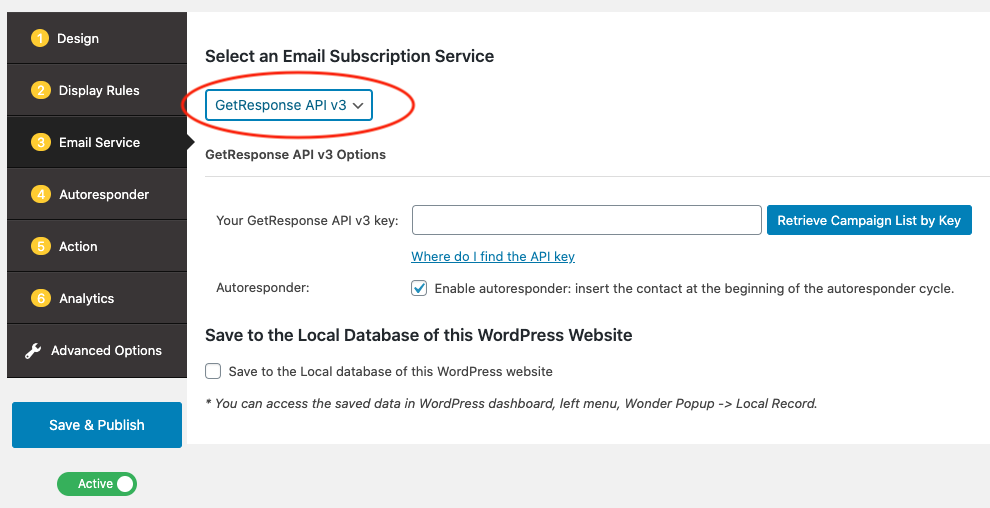Click the Advanced Options wrench icon
The image size is (990, 508).
[33, 351]
